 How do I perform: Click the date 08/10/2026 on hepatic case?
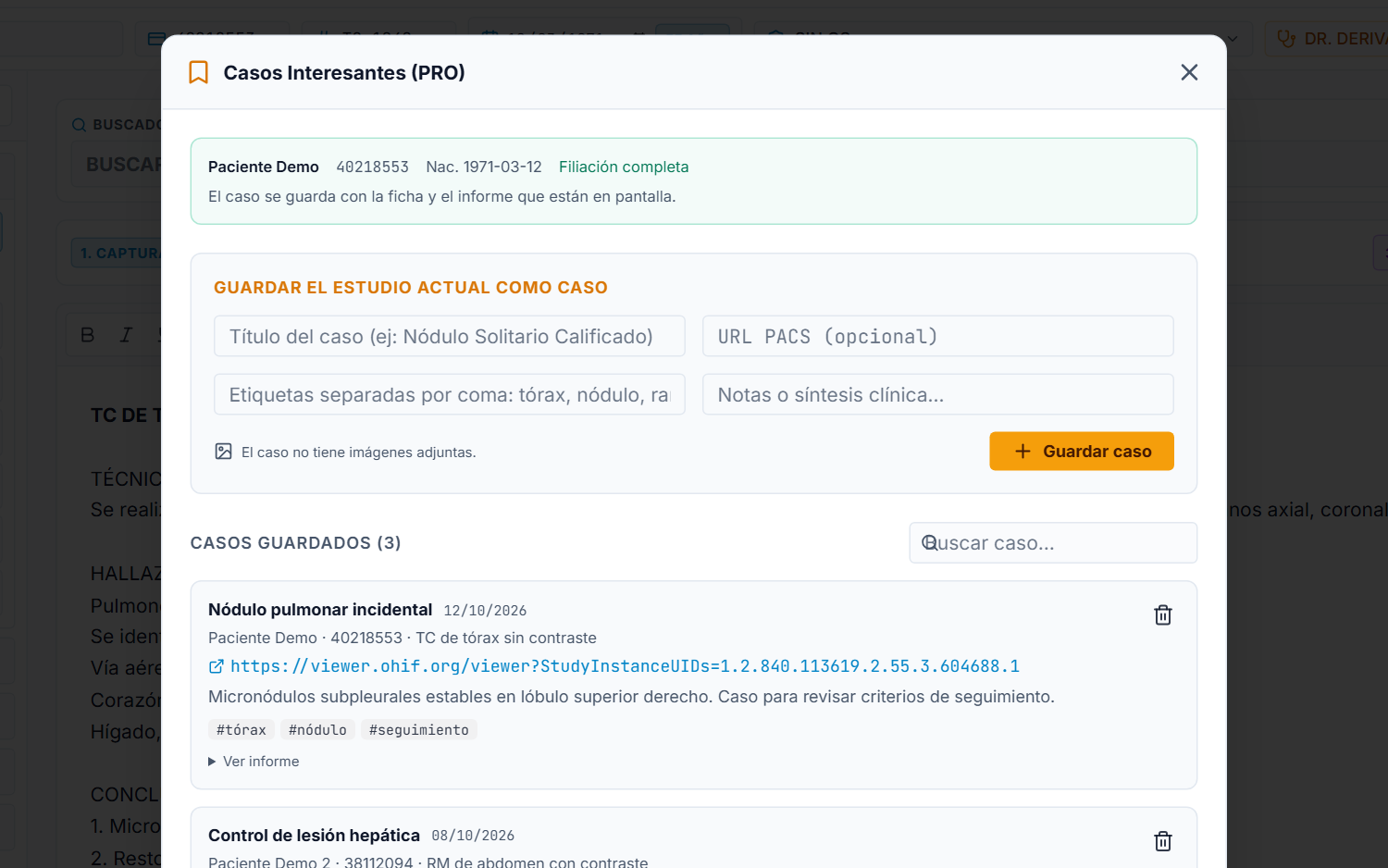coord(473,837)
